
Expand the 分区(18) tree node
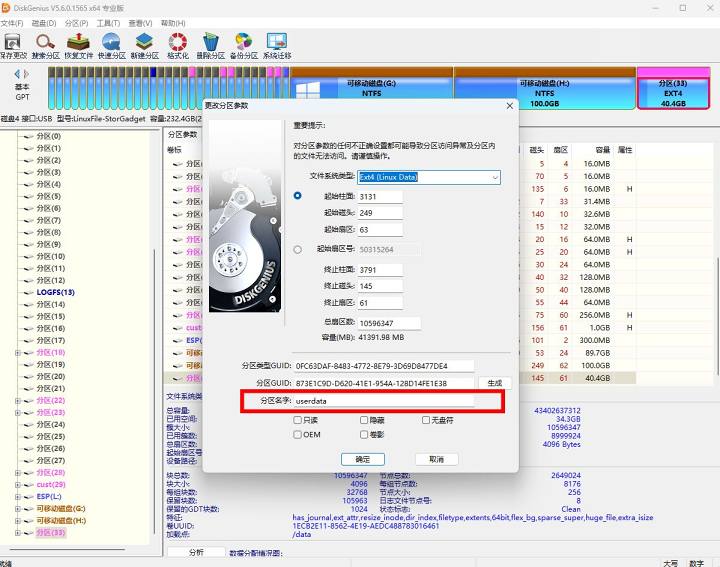(17, 353)
